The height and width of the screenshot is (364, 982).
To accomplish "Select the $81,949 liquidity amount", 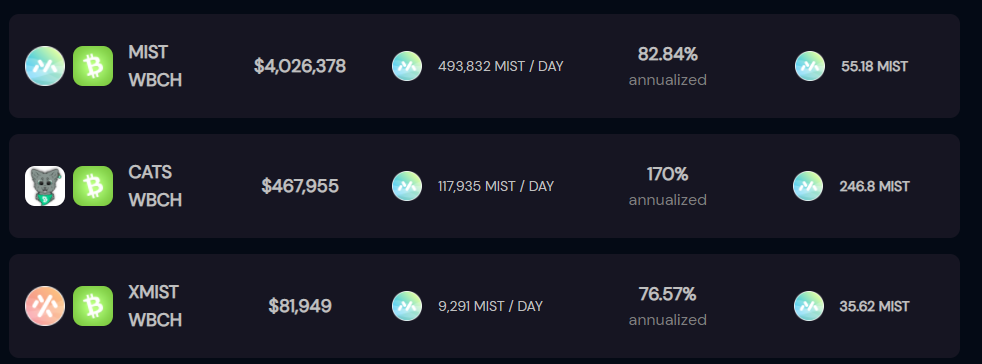I will click(300, 306).
